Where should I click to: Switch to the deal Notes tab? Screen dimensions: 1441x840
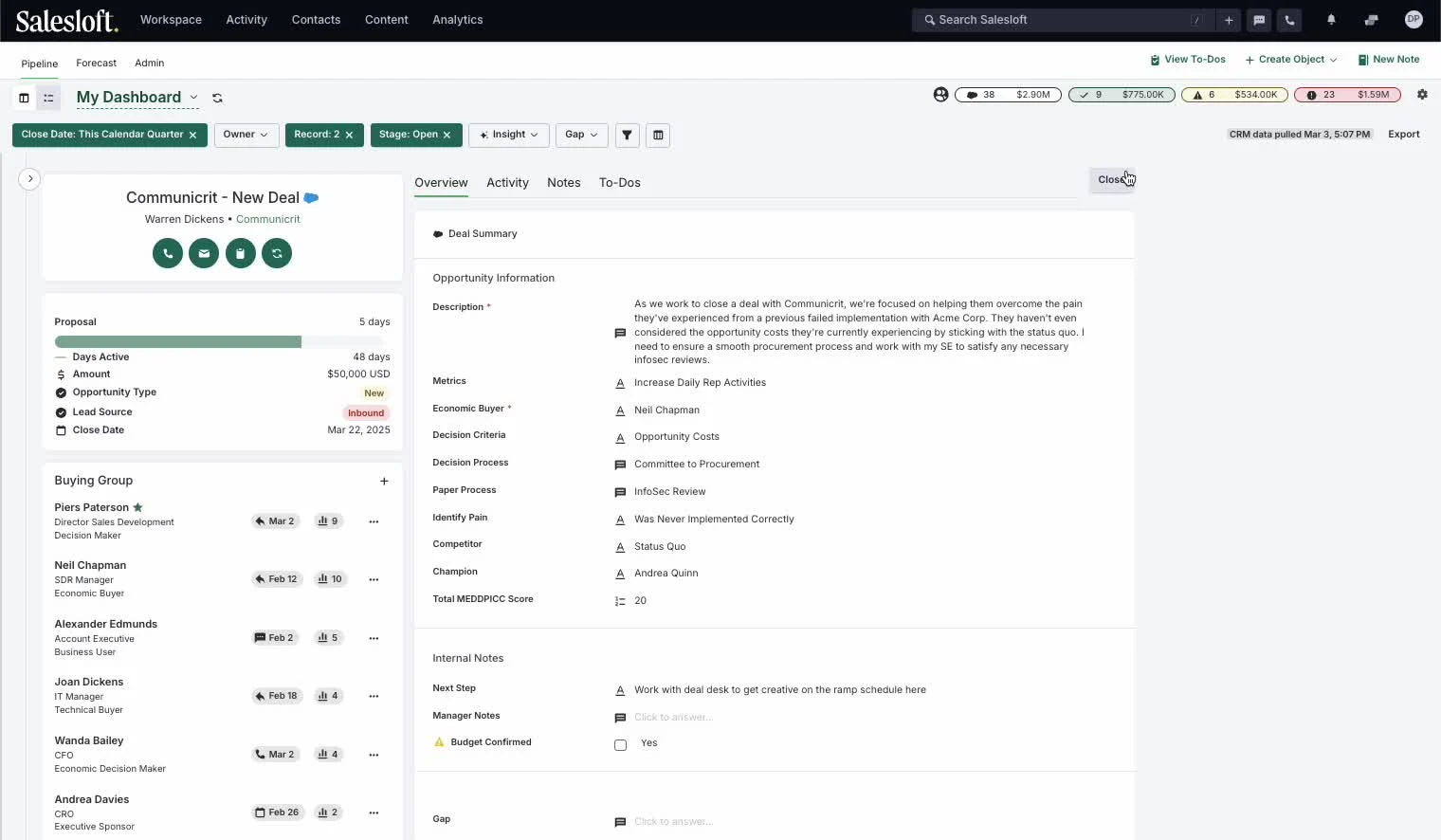tap(564, 183)
